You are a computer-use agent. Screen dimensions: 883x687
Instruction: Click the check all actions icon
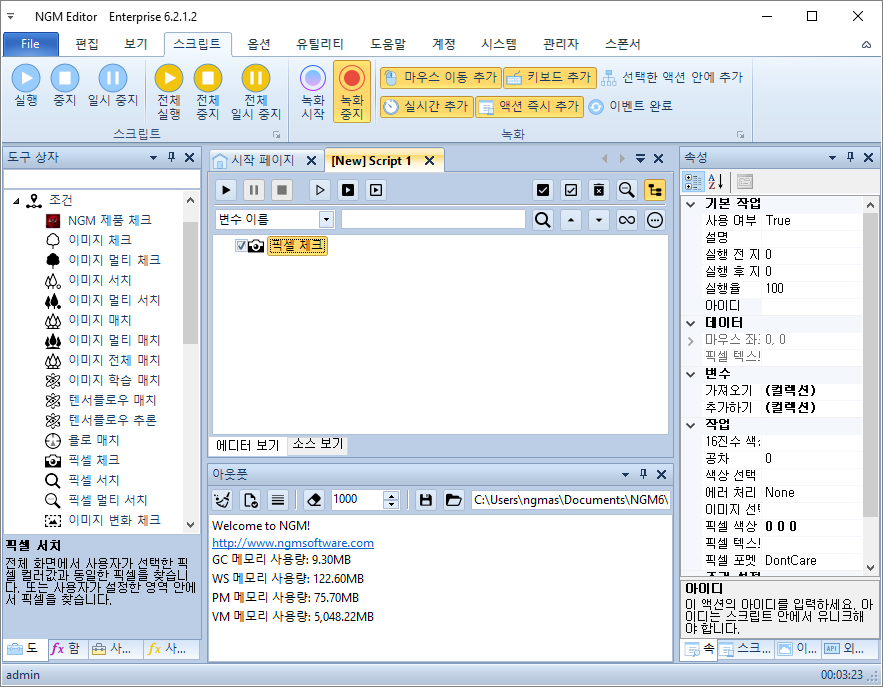(x=543, y=190)
